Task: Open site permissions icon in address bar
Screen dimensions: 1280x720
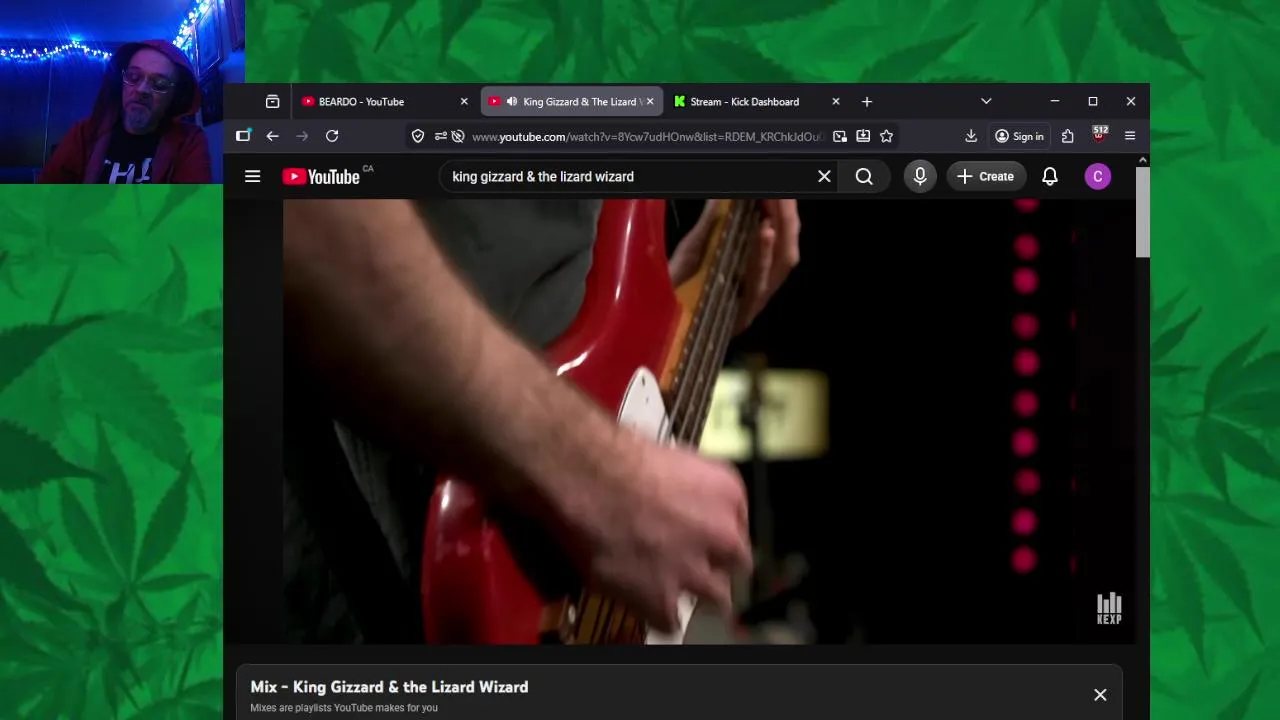Action: click(439, 136)
